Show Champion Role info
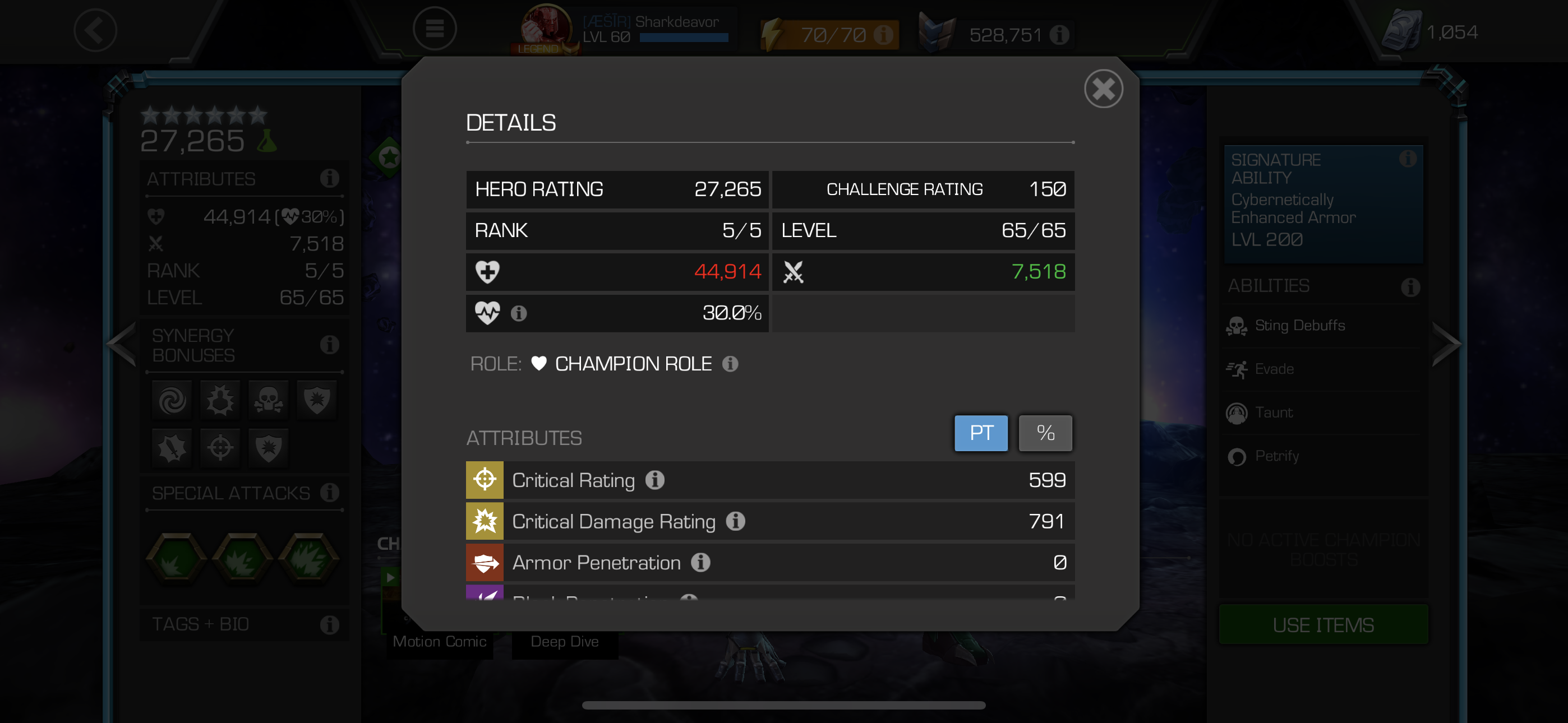The height and width of the screenshot is (723, 1568). pyautogui.click(x=730, y=364)
